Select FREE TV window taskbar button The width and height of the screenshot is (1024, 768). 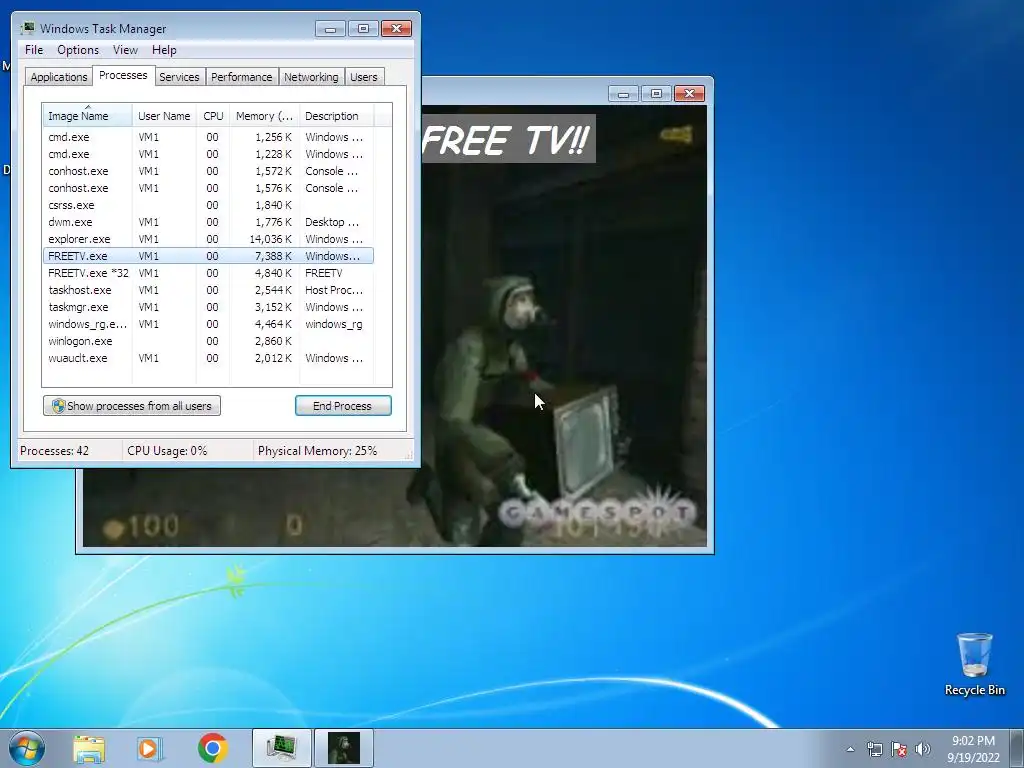pos(344,748)
